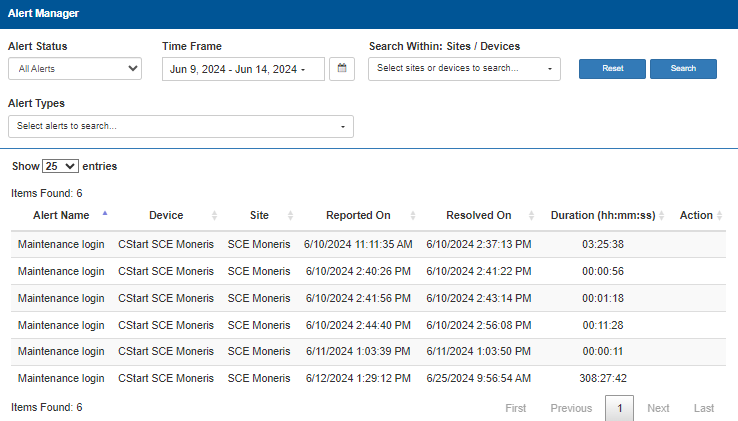
Task: Click the Reported On cell 6/11/2024 1:03:39 PM
Action: point(358,351)
